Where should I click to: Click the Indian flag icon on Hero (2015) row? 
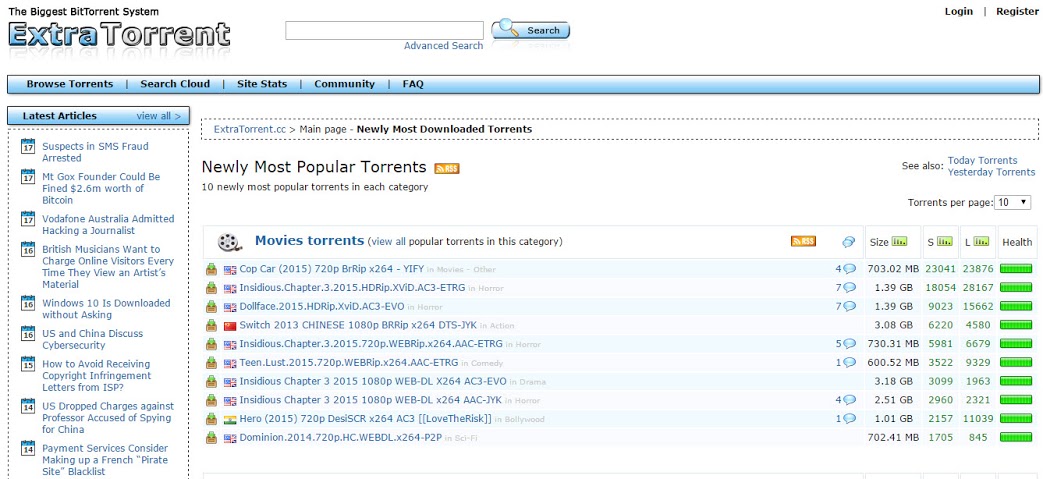click(x=230, y=420)
